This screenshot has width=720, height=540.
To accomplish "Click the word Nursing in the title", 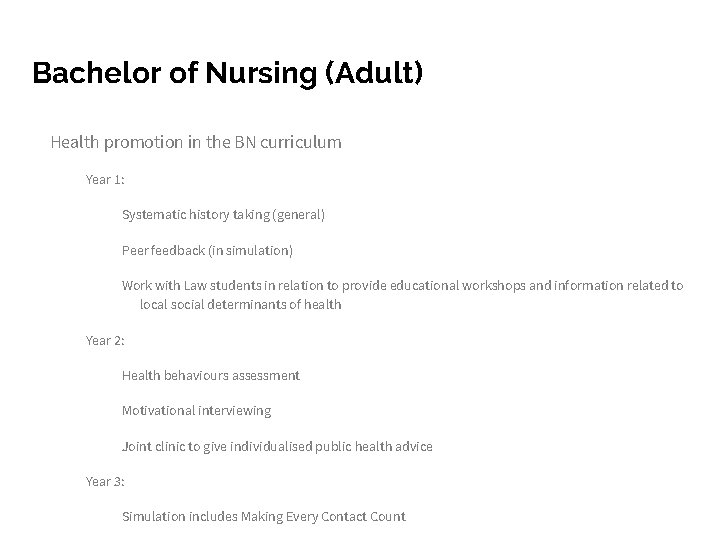I will pyautogui.click(x=261, y=74).
